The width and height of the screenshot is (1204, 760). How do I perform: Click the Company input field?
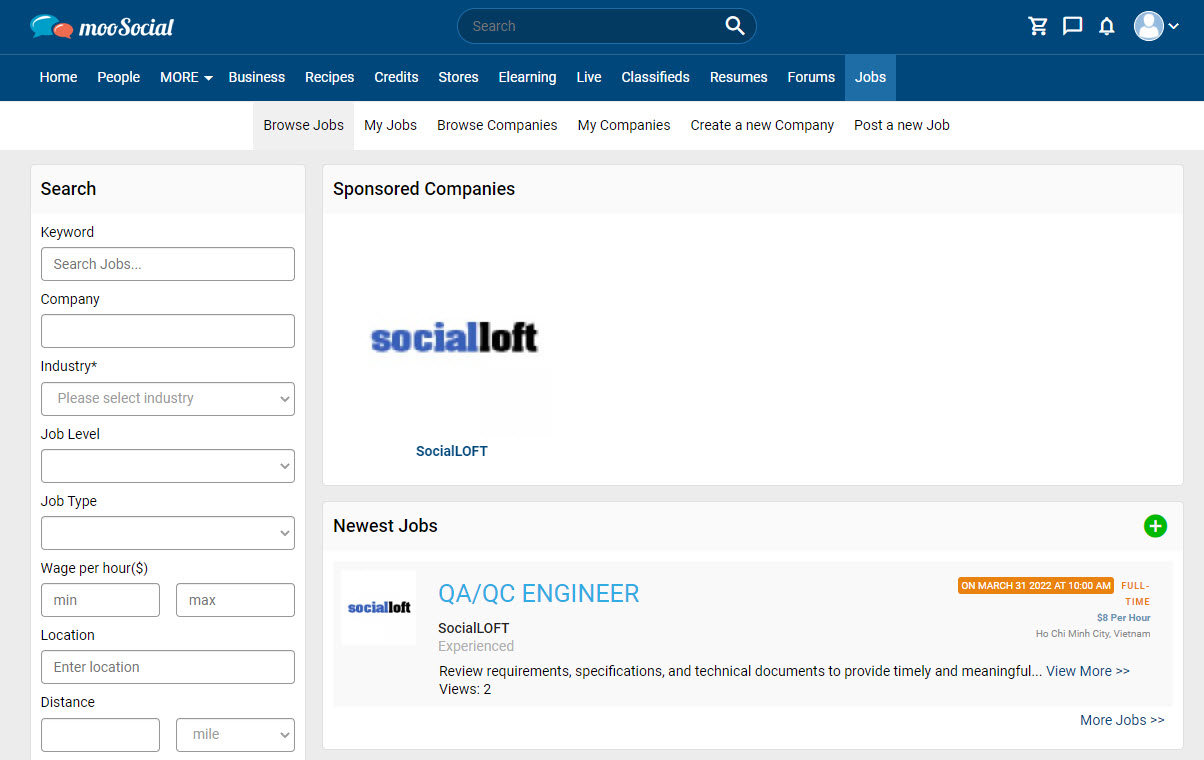pyautogui.click(x=168, y=331)
